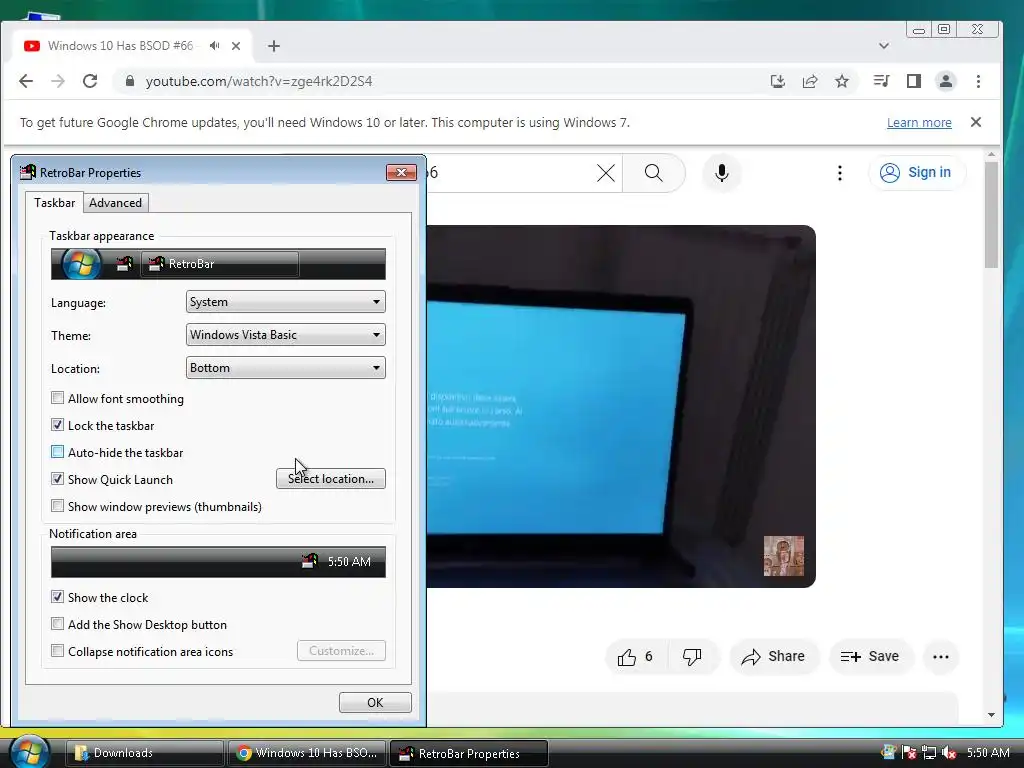Click the Select location... button
The height and width of the screenshot is (768, 1024).
tap(330, 479)
